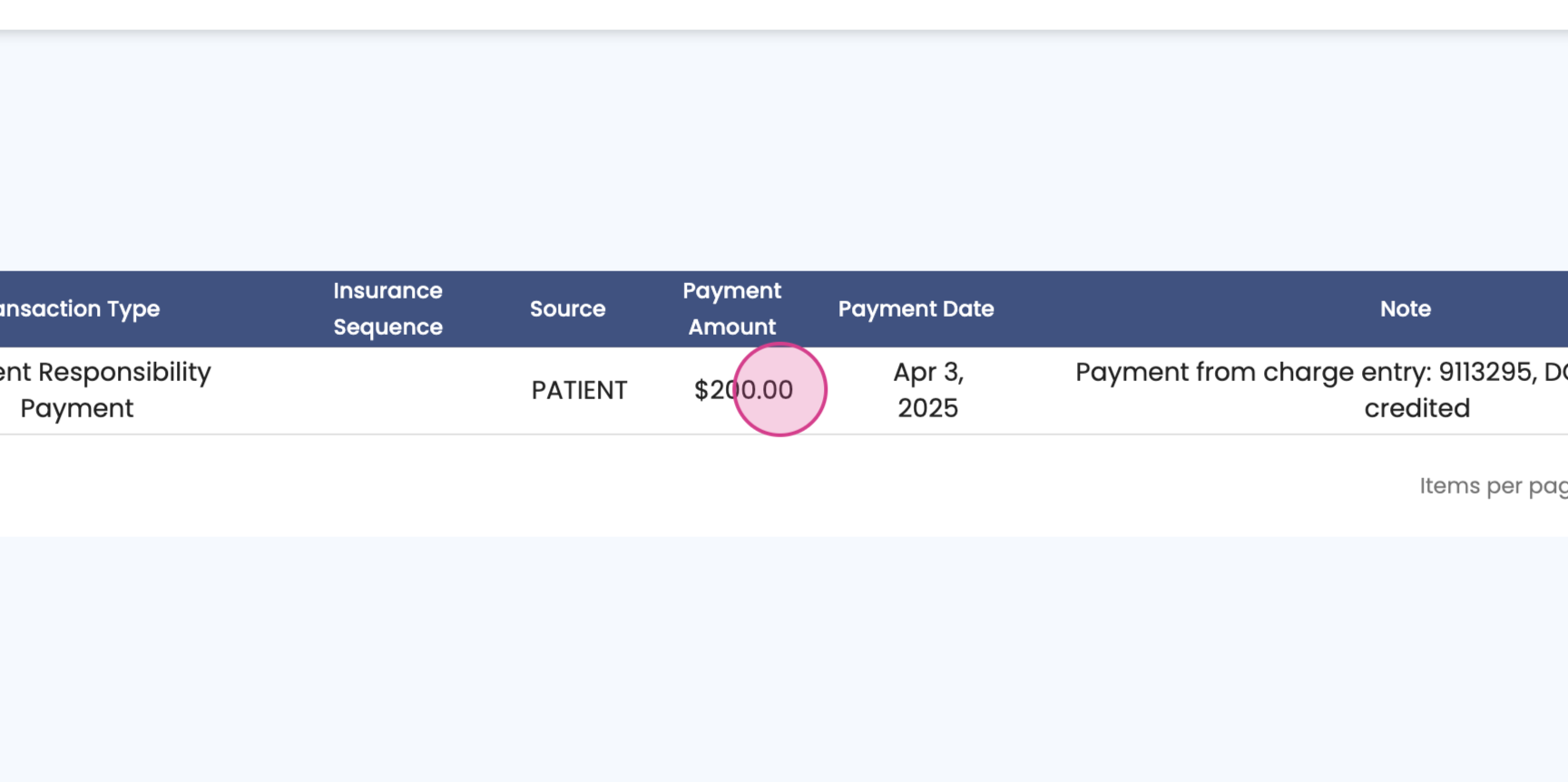Sort by the Source column header
The width and height of the screenshot is (1568, 782).
[x=567, y=308]
